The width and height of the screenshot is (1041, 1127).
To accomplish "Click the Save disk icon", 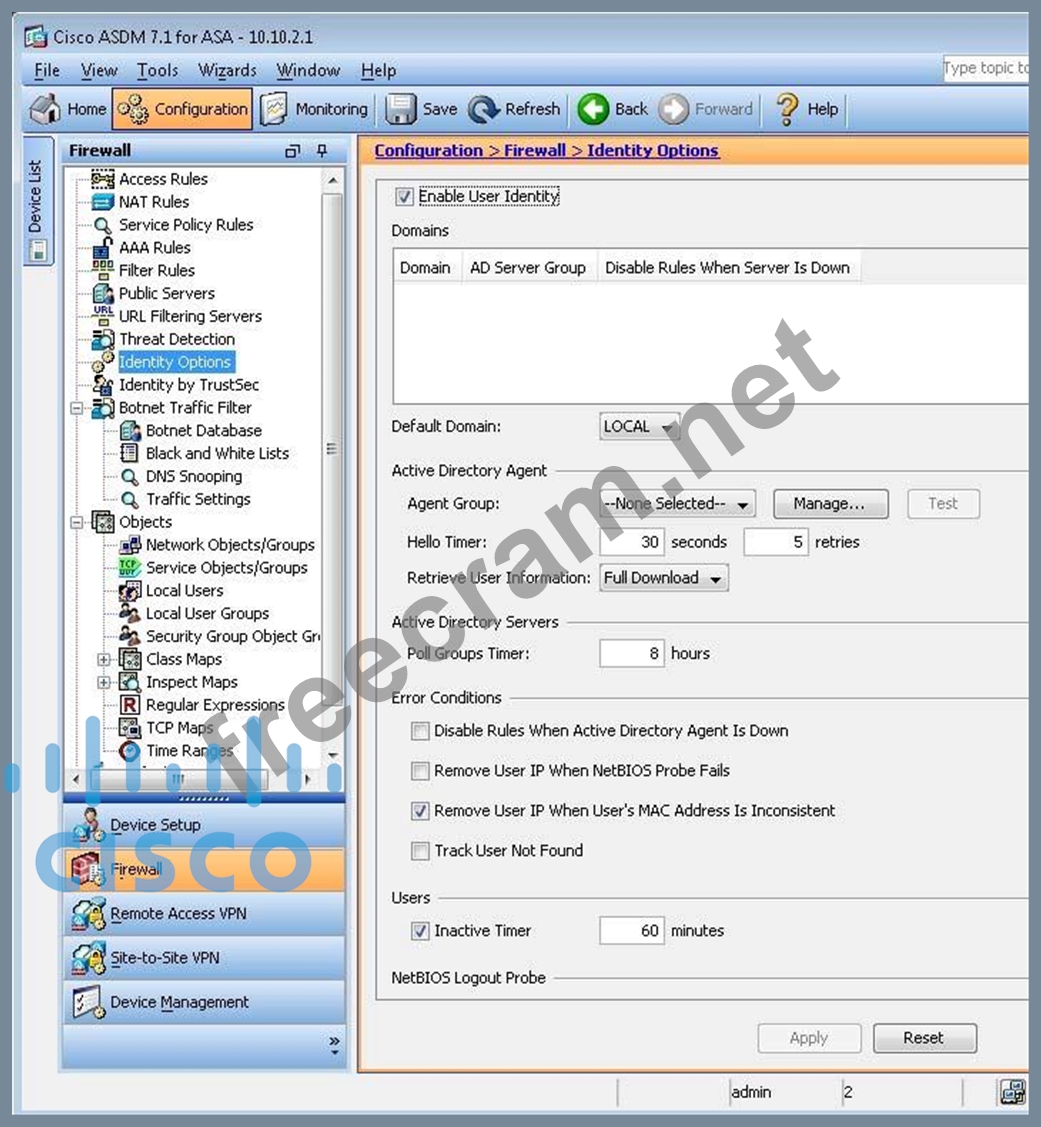I will coord(401,109).
